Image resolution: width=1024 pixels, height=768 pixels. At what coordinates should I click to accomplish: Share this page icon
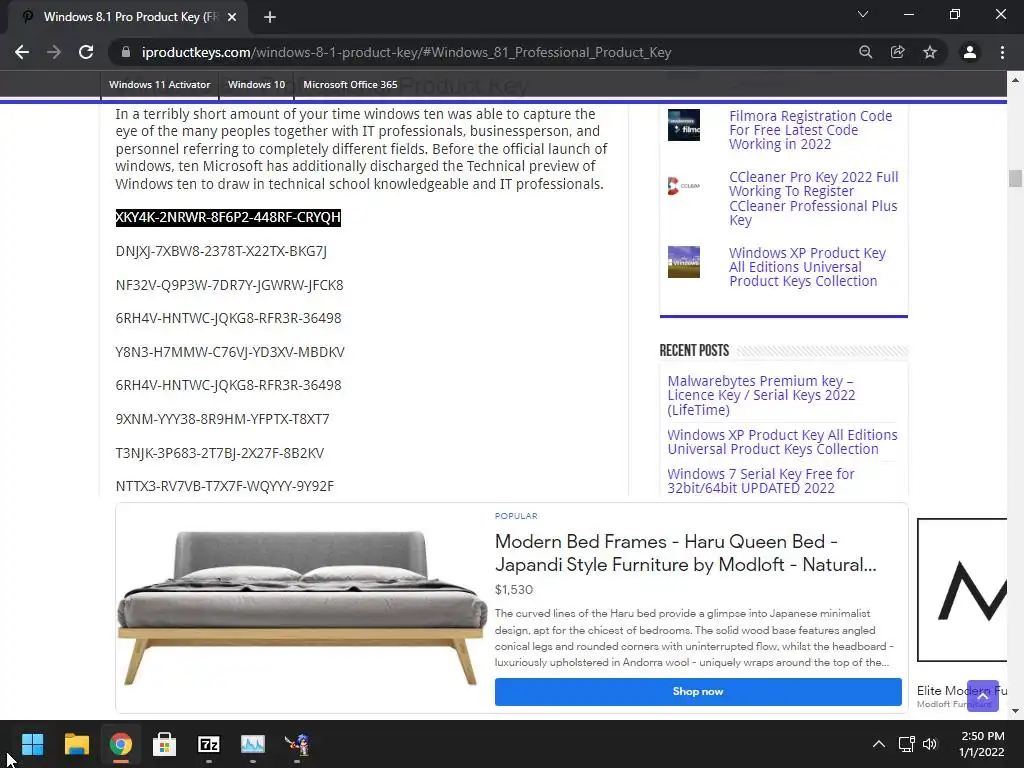[x=897, y=52]
